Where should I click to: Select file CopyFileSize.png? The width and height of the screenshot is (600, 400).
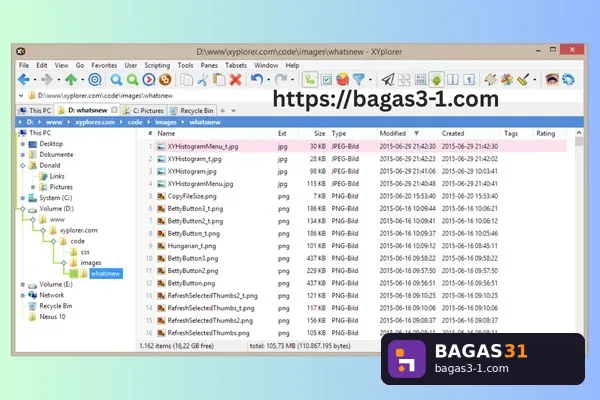click(x=192, y=196)
